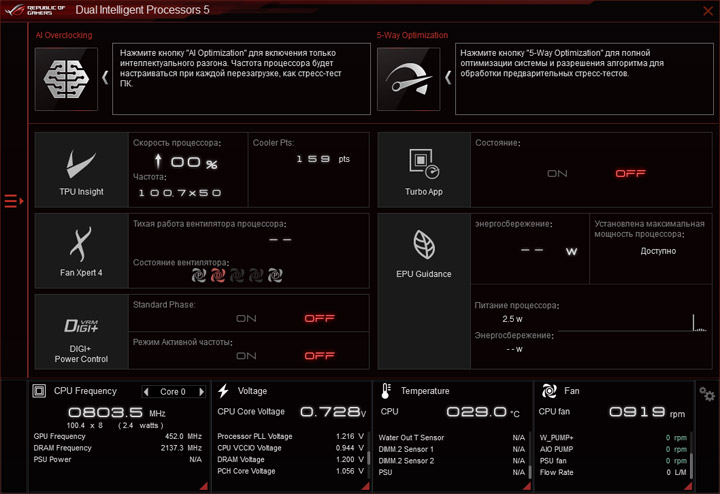Turn Turbo App state OFF

[x=630, y=174]
